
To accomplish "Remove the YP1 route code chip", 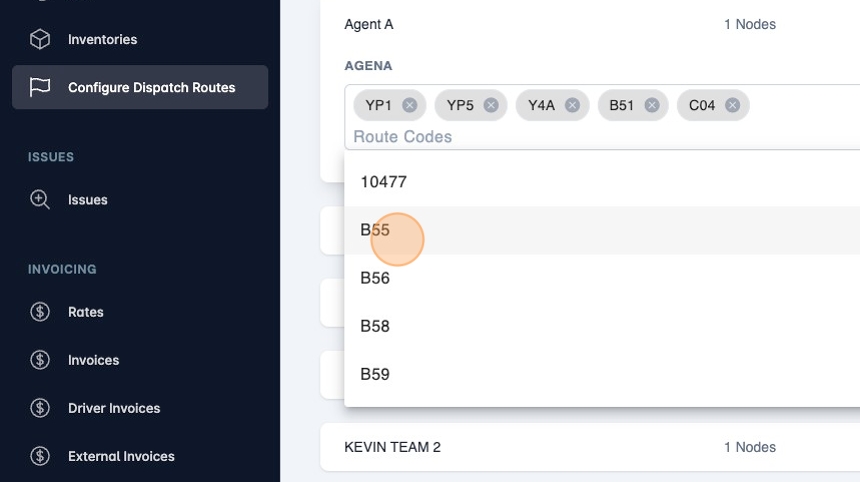I will coord(410,105).
